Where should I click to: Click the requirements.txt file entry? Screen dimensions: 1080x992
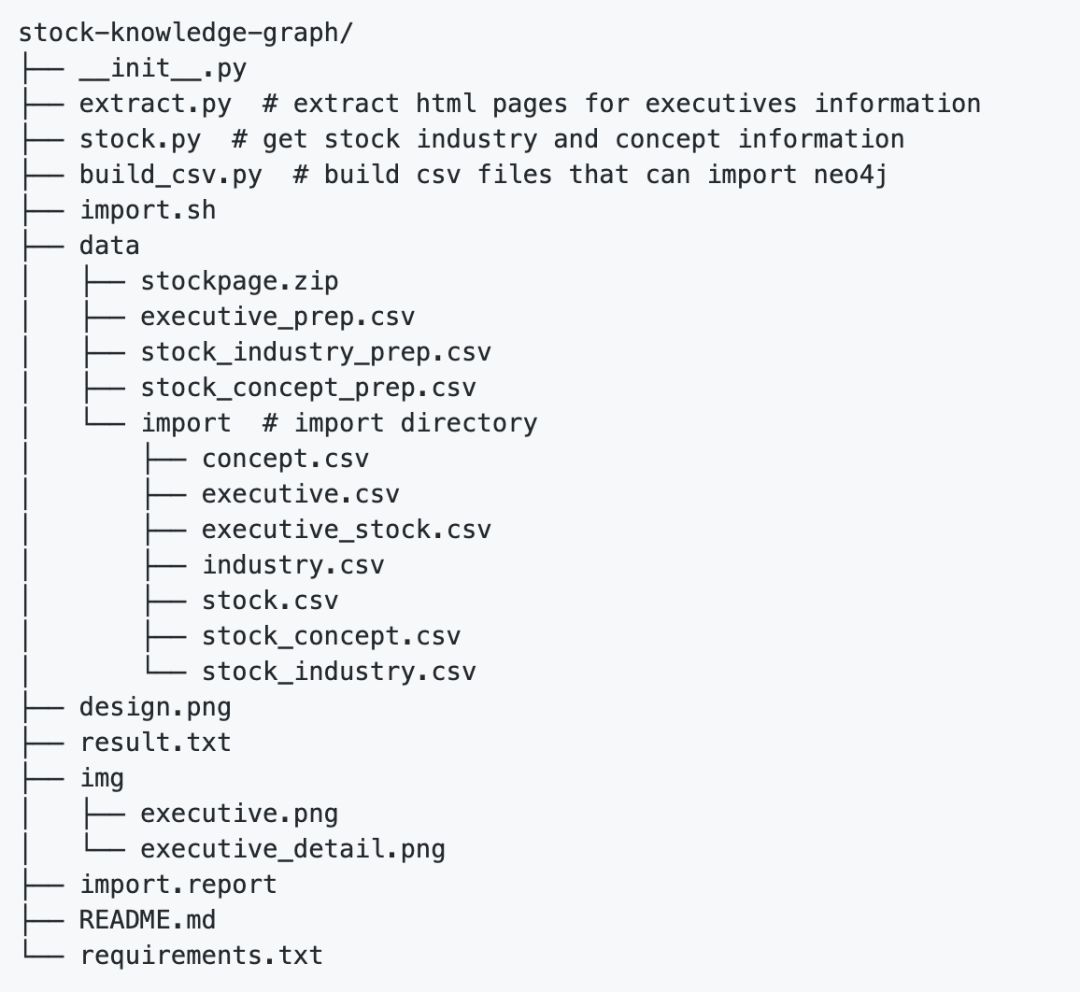pyautogui.click(x=201, y=955)
